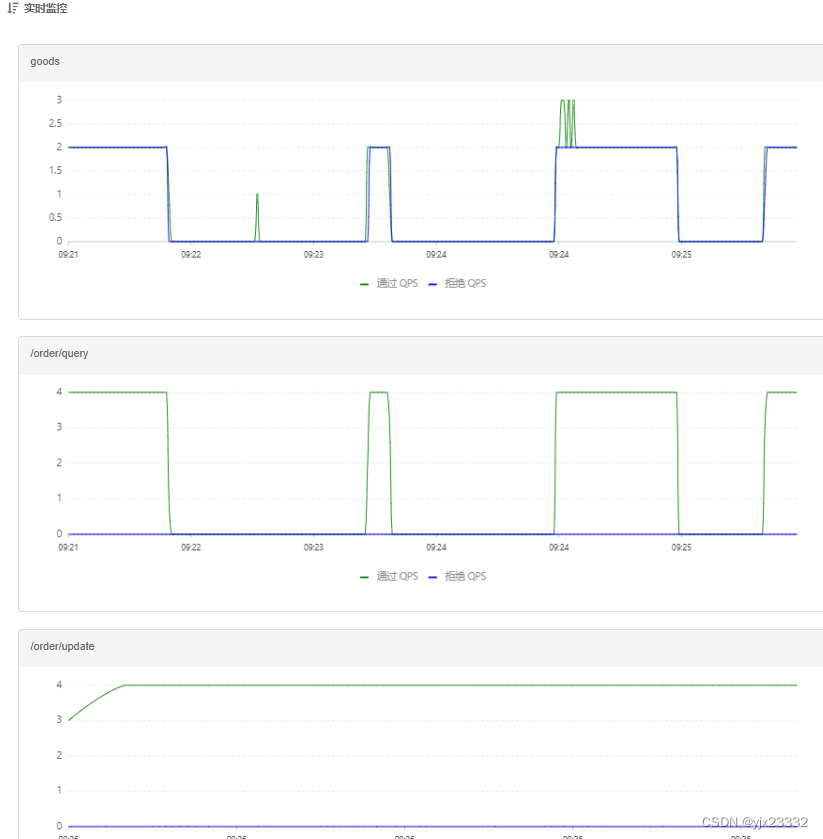Click green legend swatch in goods chart
823x839 pixels.
coord(364,284)
